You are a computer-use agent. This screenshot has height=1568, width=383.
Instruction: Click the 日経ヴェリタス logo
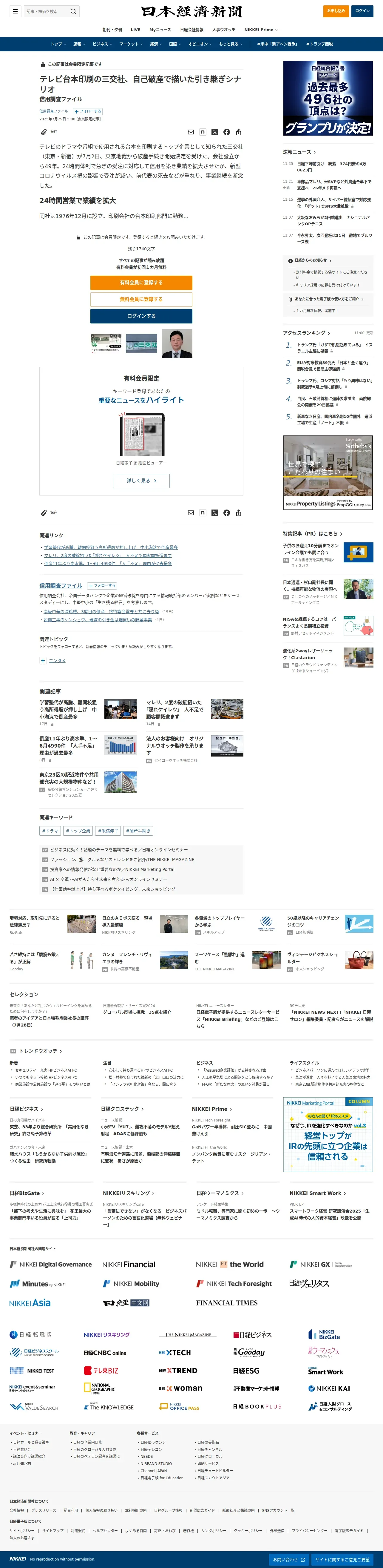pyautogui.click(x=309, y=1283)
